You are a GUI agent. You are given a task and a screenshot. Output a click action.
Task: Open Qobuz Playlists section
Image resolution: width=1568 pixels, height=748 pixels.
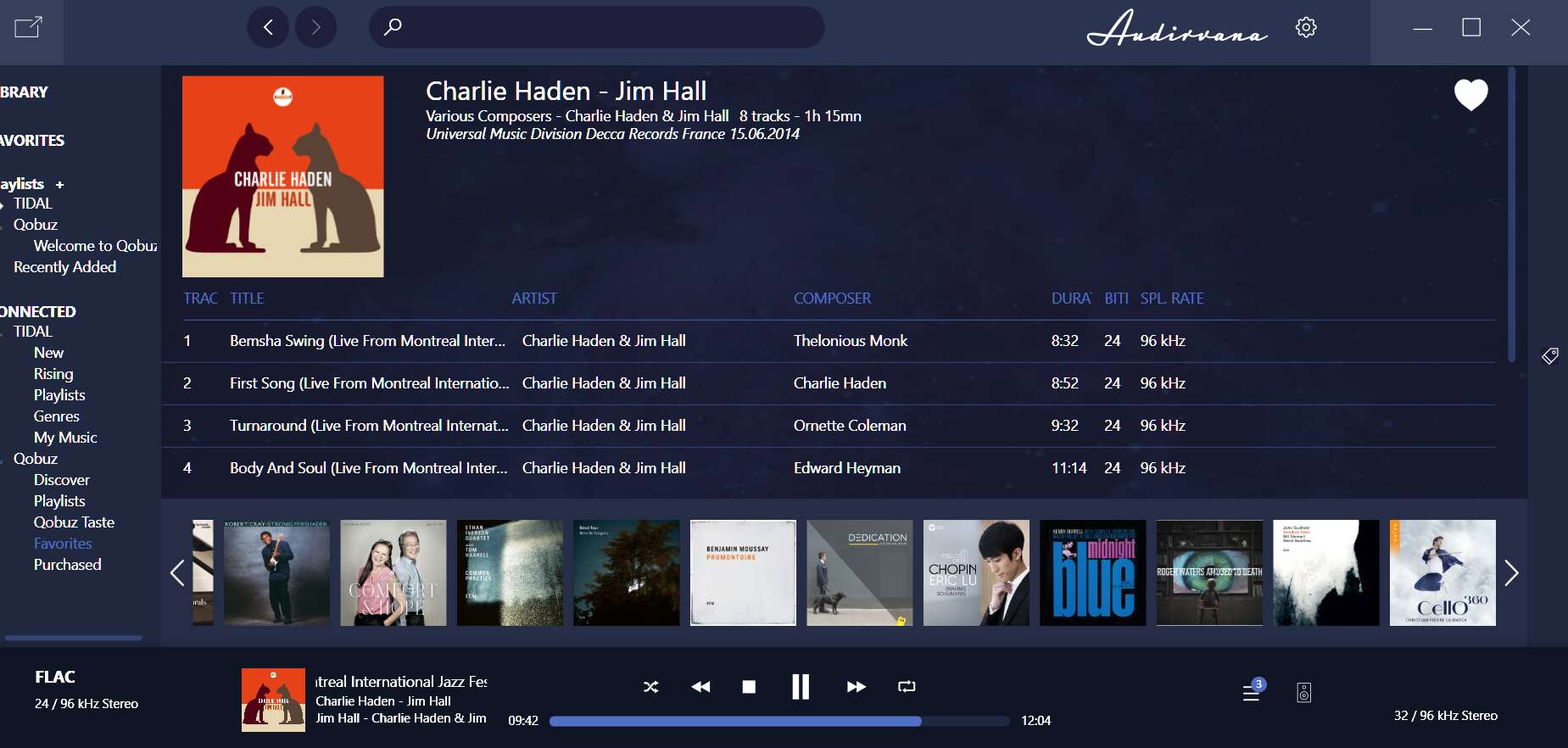click(x=59, y=501)
